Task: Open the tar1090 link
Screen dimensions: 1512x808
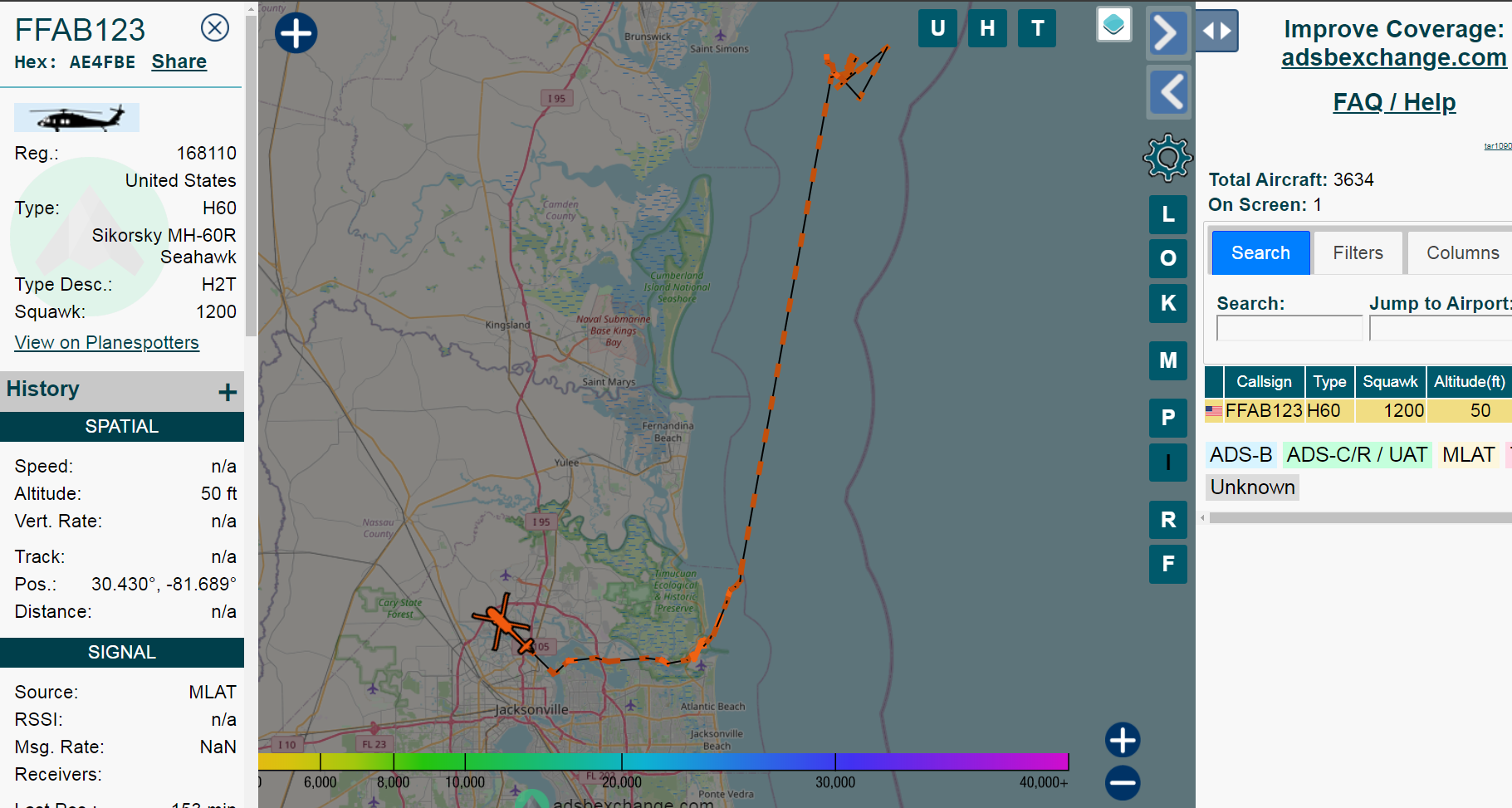Action: 1498,146
